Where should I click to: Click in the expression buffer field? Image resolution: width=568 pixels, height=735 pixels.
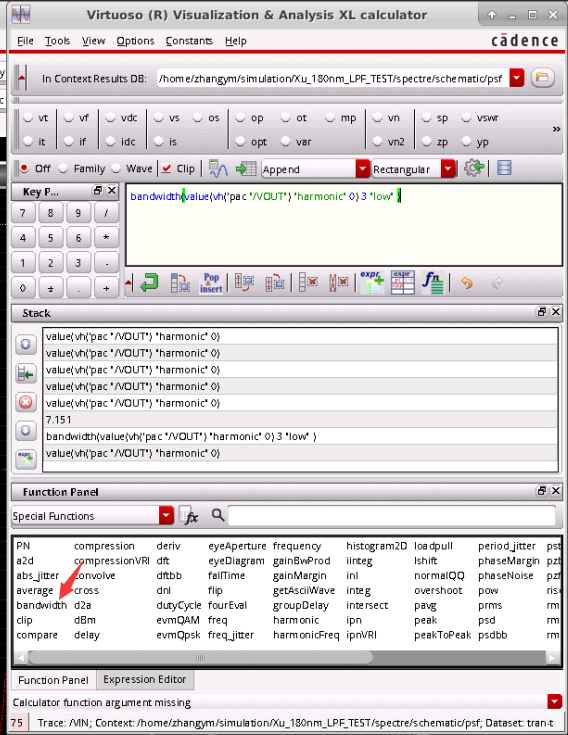[x=344, y=225]
